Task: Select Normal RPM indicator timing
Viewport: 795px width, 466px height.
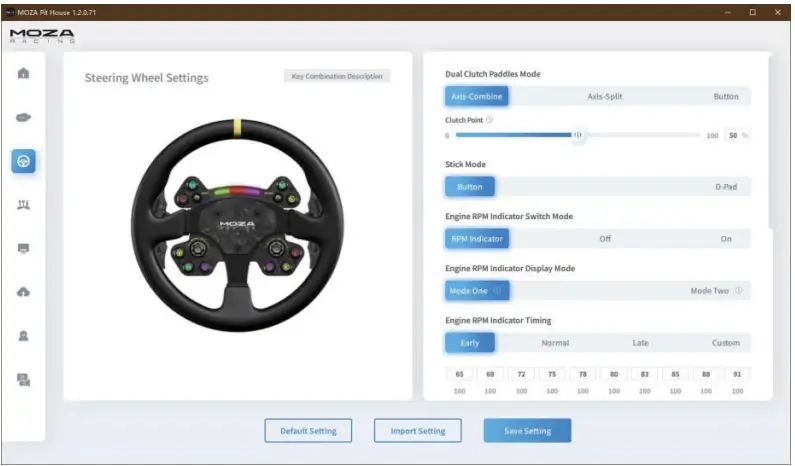Action: click(x=555, y=343)
